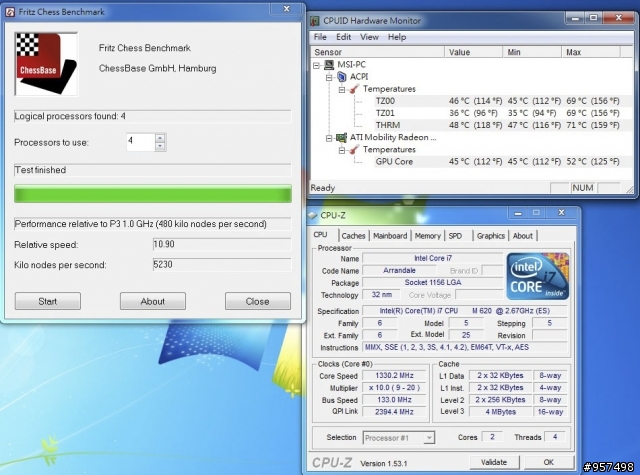Click the Fritz Chess Benchmark title bar icon

pyautogui.click(x=10, y=12)
